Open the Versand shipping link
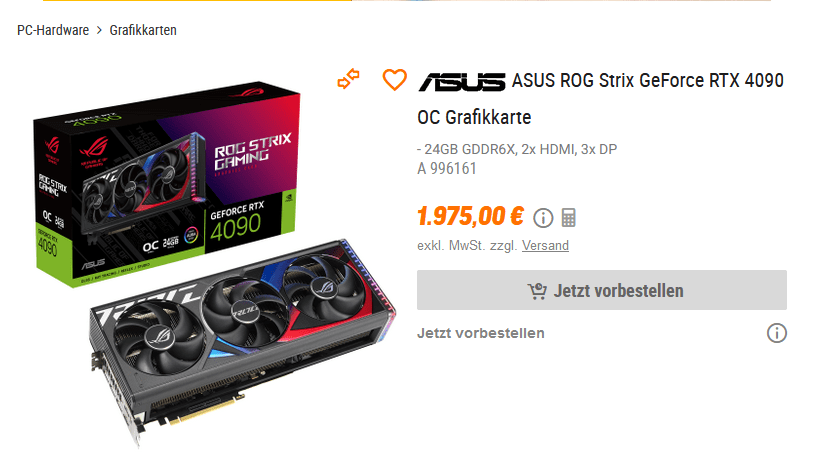 (545, 246)
